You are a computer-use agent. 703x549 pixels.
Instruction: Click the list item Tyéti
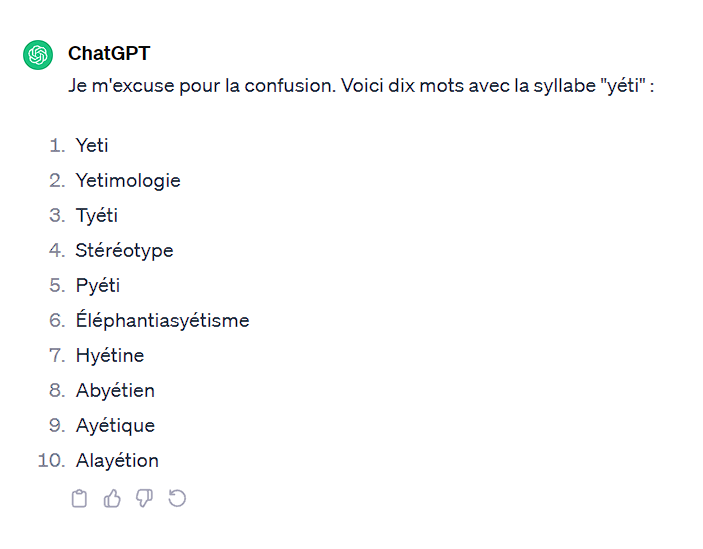(97, 216)
